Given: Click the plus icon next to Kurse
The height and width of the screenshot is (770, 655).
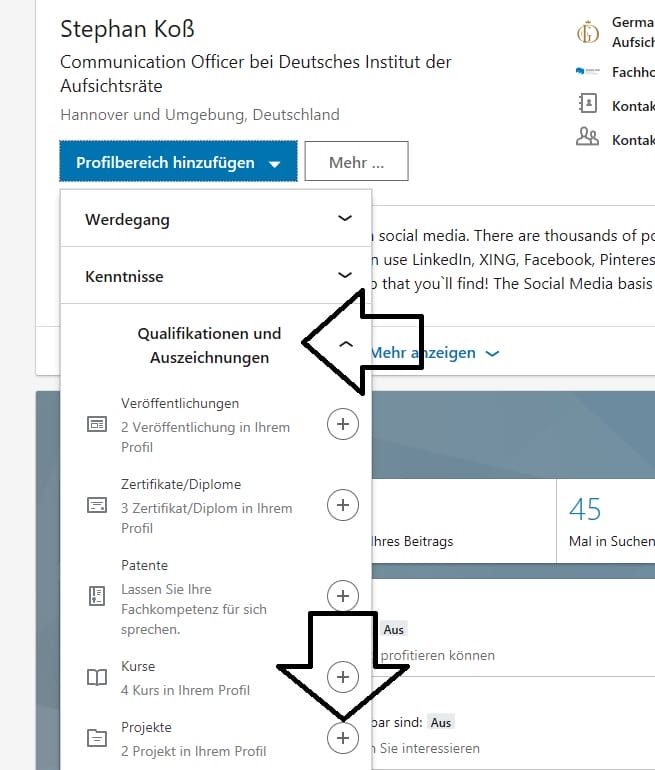Looking at the screenshot, I should coord(343,677).
